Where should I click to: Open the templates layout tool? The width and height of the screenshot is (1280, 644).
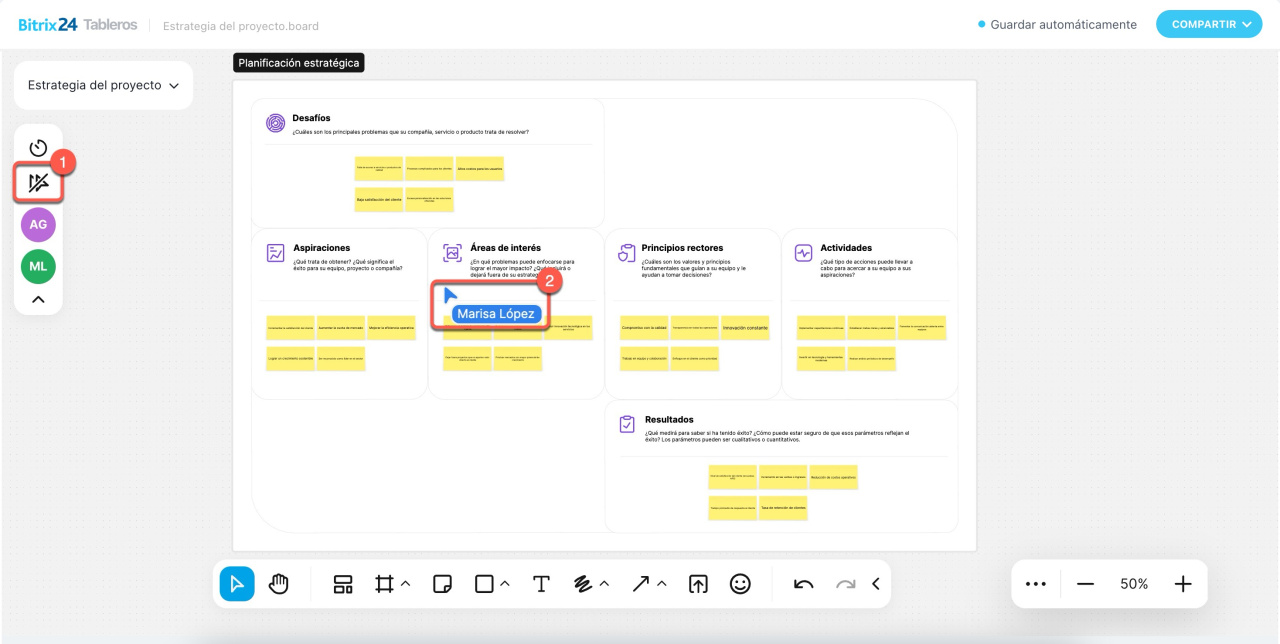pyautogui.click(x=343, y=584)
